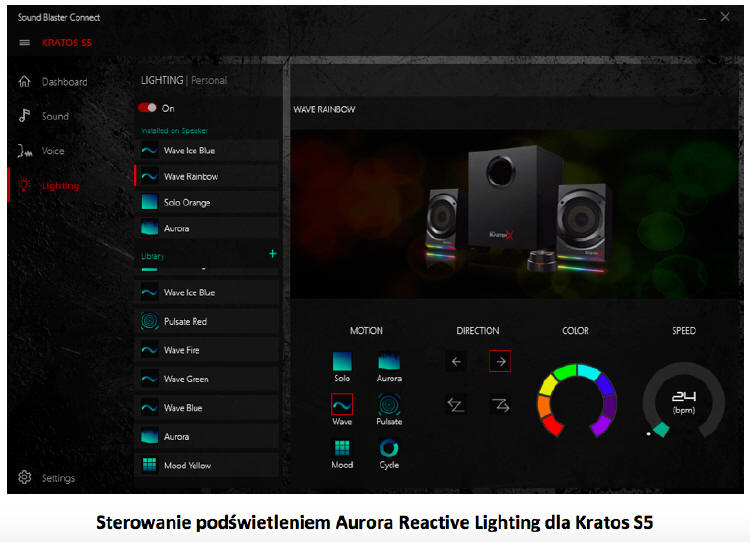Viewport: 750px width, 542px height.
Task: Select installed Aurora preset
Action: pyautogui.click(x=208, y=228)
